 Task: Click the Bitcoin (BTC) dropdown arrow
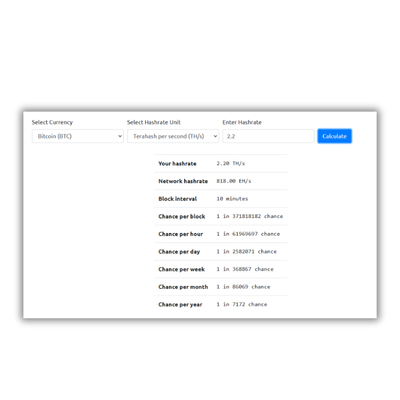click(x=120, y=136)
